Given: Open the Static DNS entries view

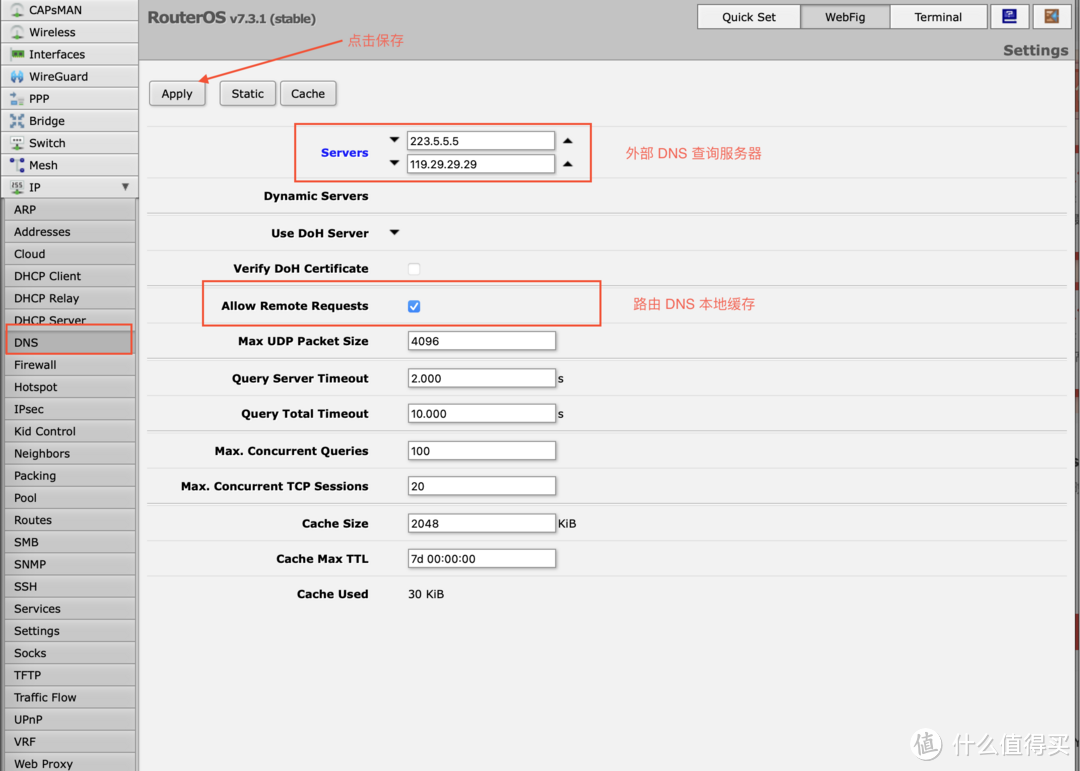Looking at the screenshot, I should tap(247, 93).
